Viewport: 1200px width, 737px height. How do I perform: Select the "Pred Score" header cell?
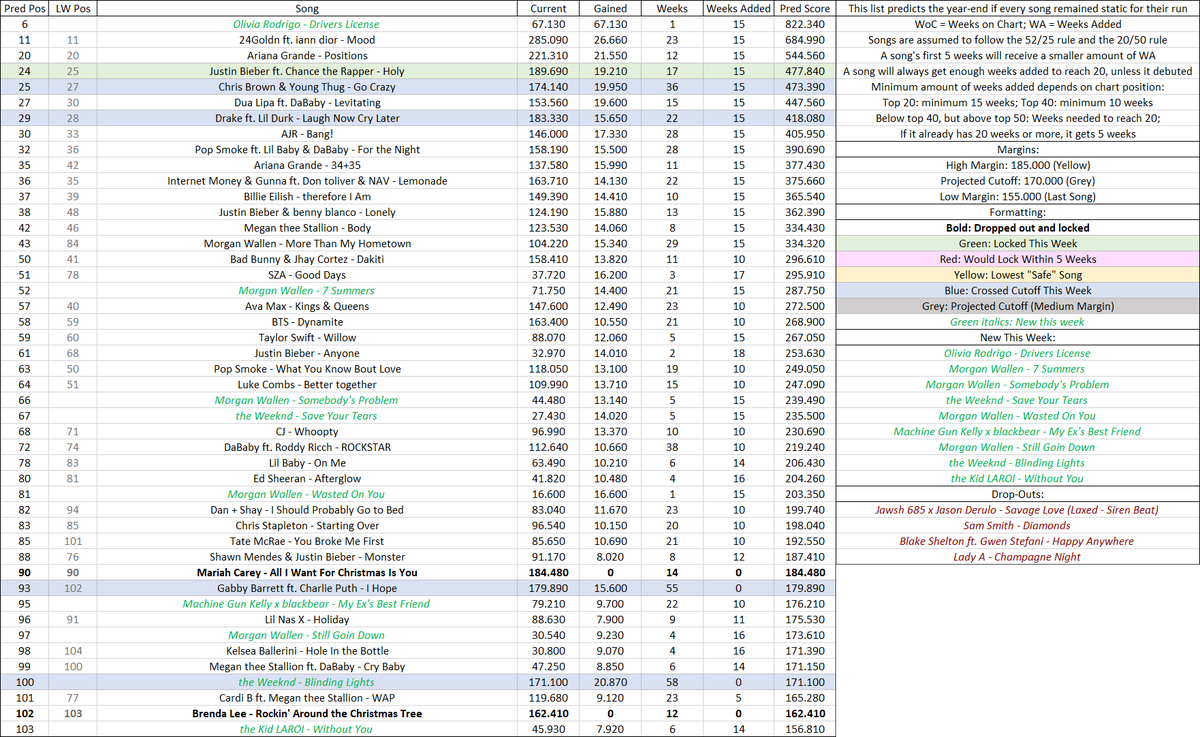pos(806,8)
